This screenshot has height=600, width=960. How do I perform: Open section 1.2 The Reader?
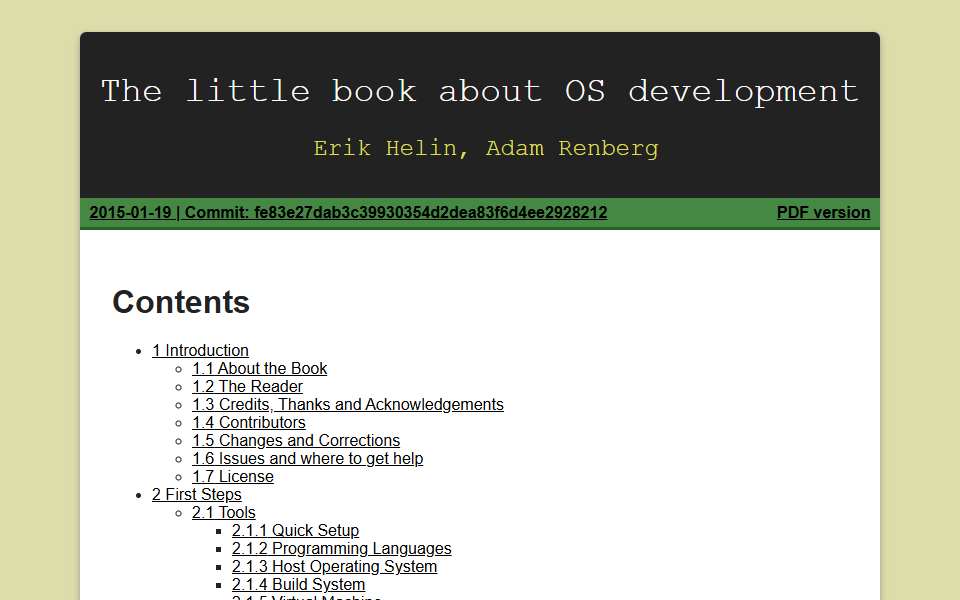(247, 386)
